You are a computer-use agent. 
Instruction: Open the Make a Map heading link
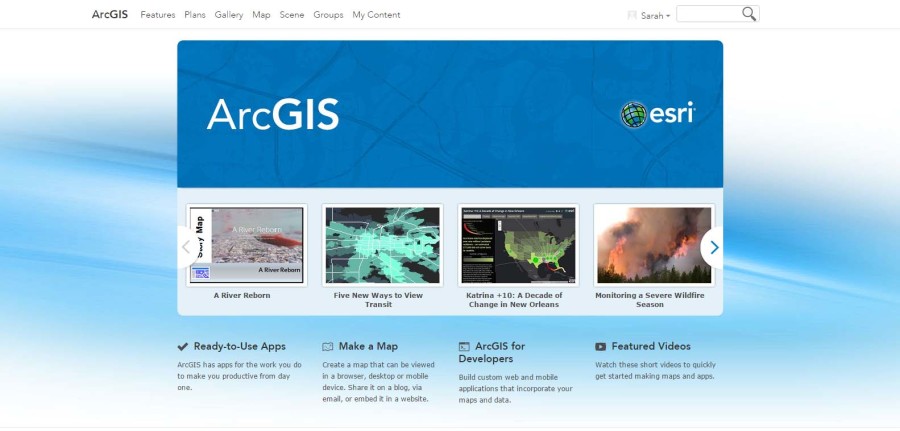368,346
